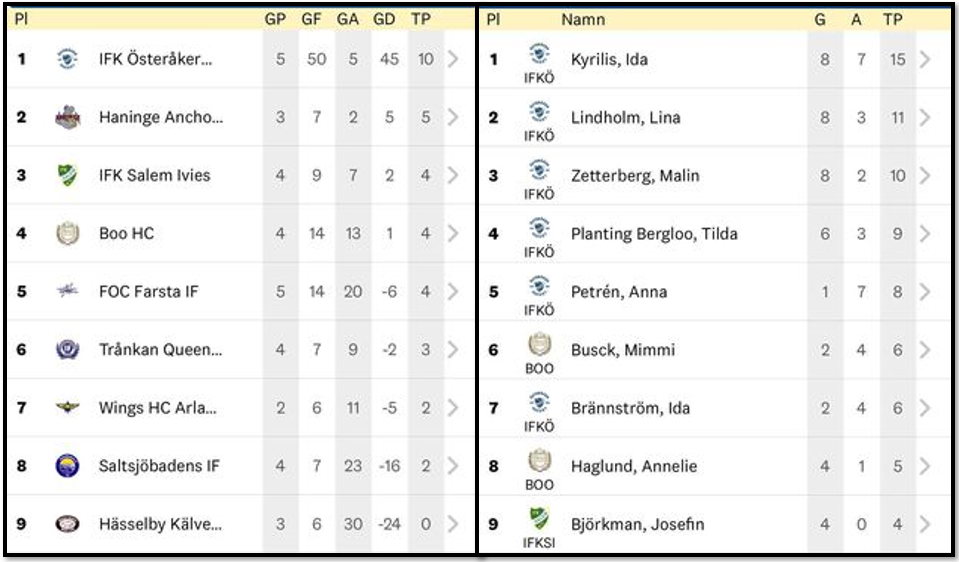Click the Trånkan Queens team logo
This screenshot has height=562, width=959.
click(67, 349)
